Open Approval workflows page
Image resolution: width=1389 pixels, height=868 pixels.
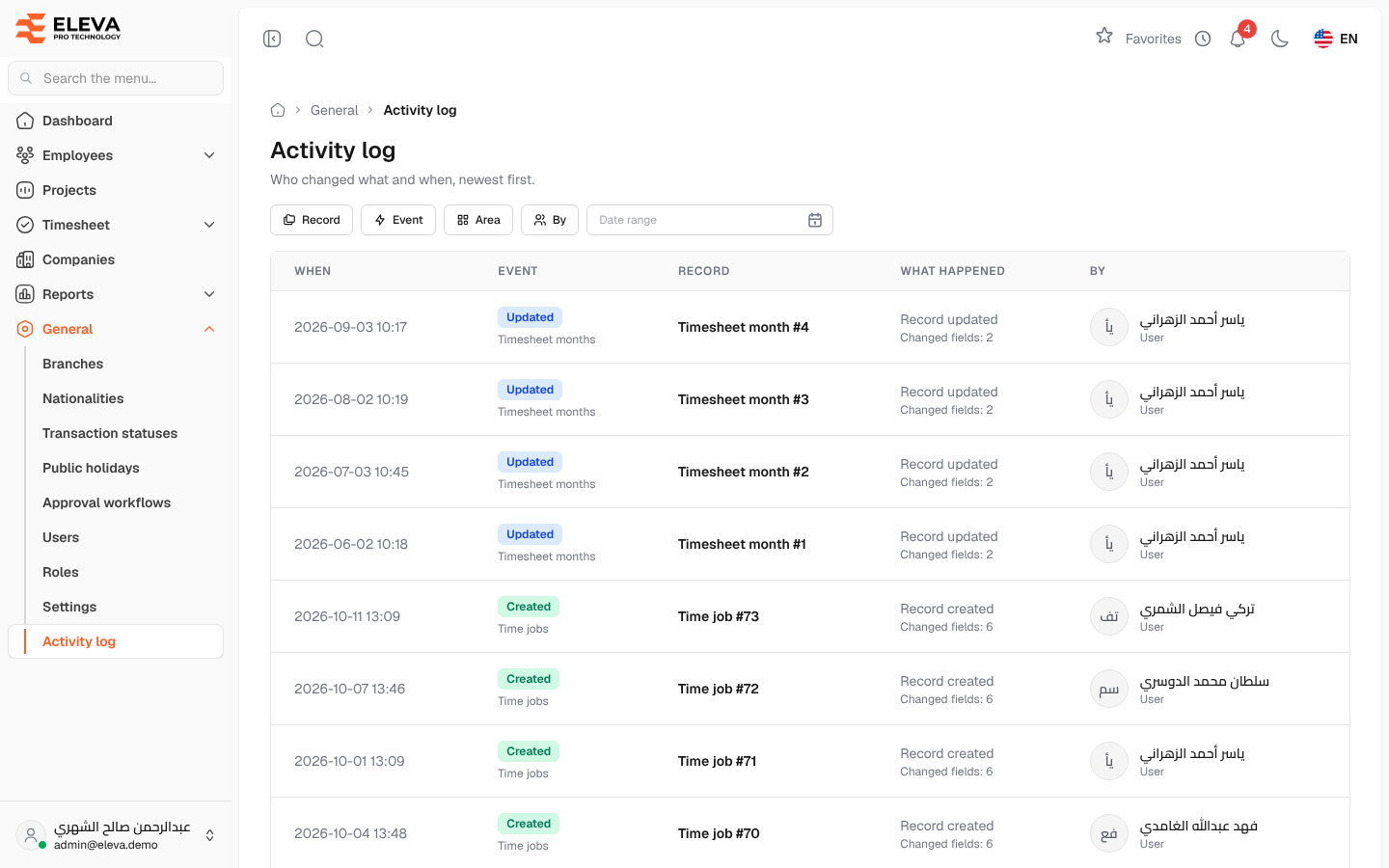click(x=106, y=502)
